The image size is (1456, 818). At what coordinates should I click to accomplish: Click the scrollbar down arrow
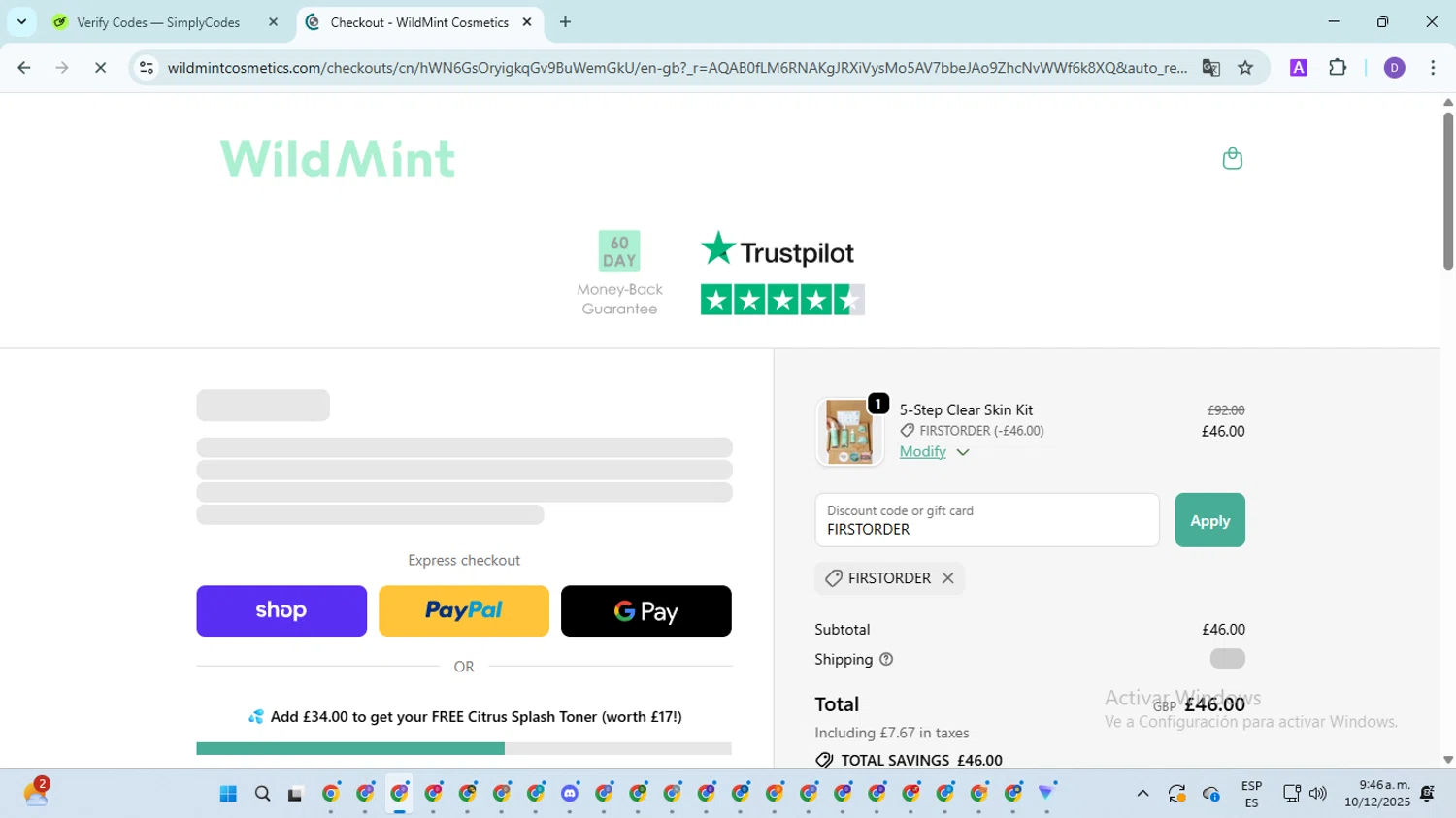pyautogui.click(x=1447, y=760)
